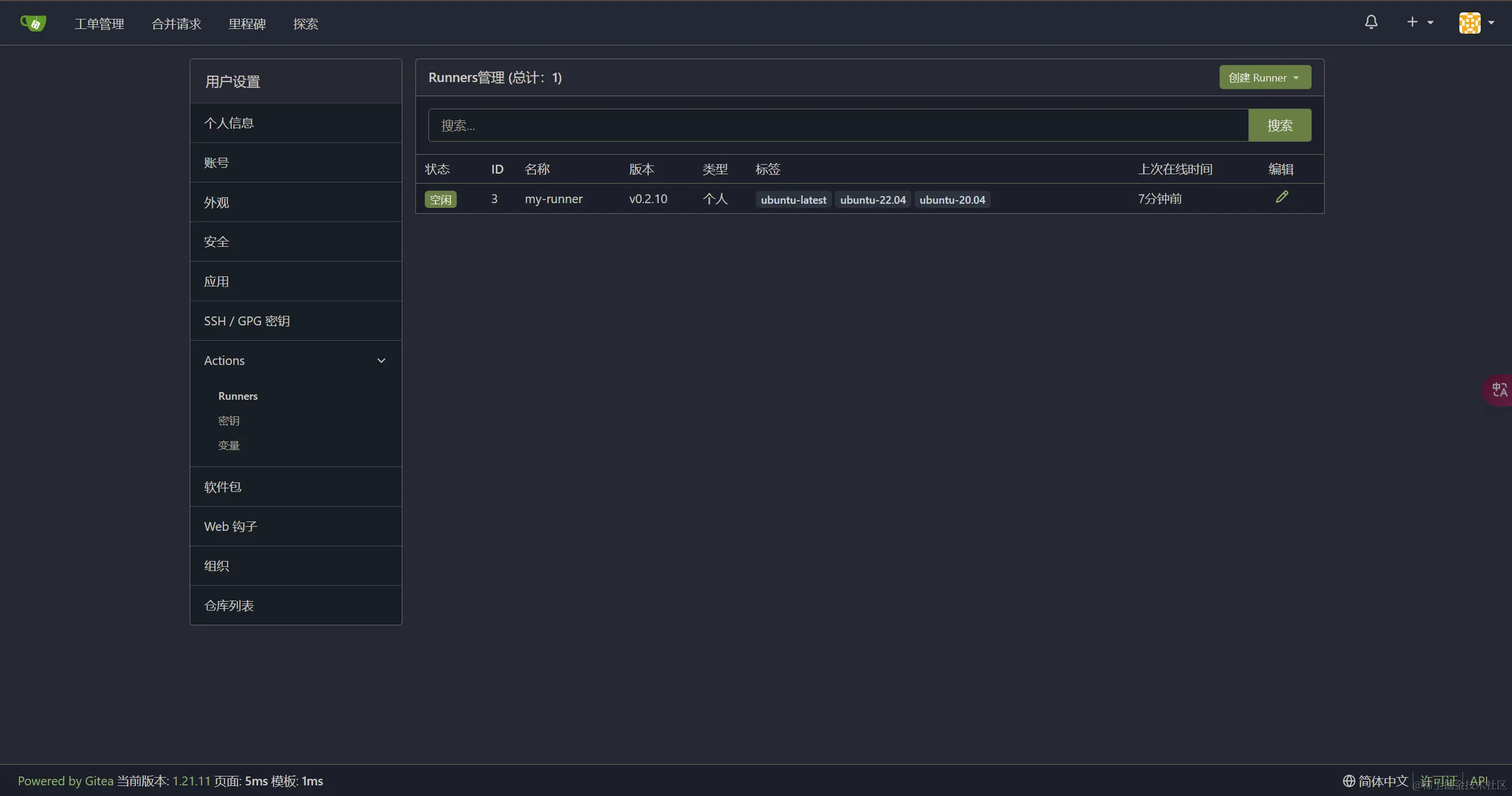Open the API link in footer
Screen dimensions: 1512x796
point(1478,781)
